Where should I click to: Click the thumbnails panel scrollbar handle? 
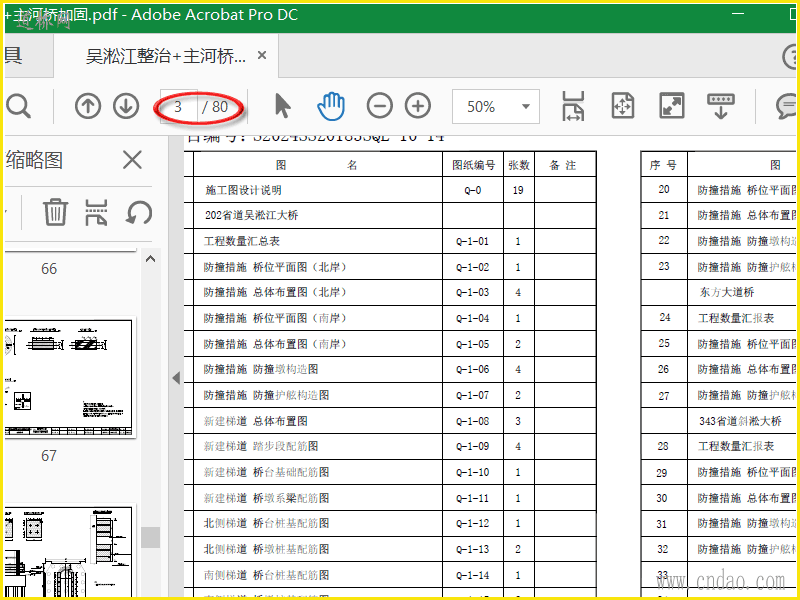pos(150,537)
